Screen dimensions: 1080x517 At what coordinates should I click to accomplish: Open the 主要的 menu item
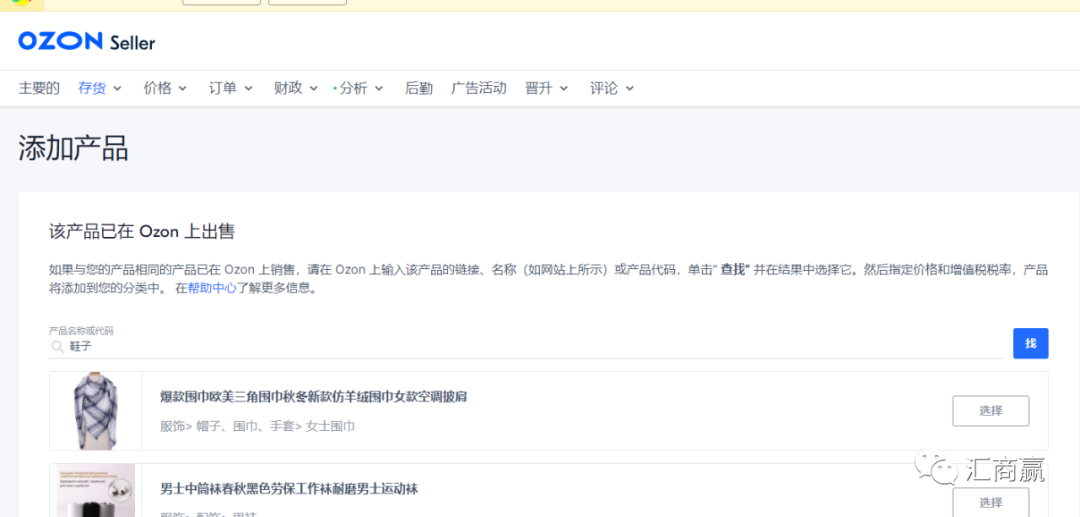point(39,88)
